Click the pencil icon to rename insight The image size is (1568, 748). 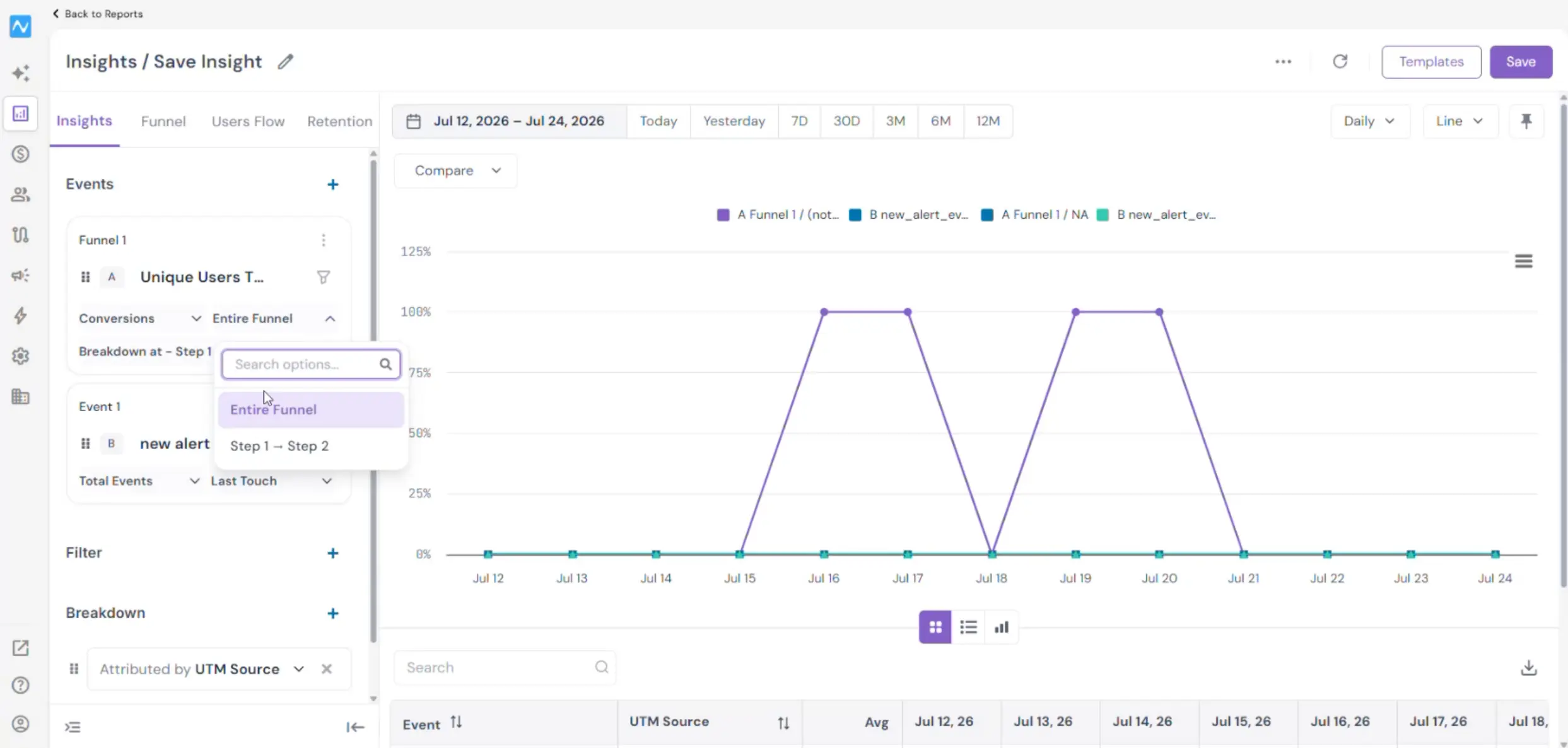pos(286,61)
